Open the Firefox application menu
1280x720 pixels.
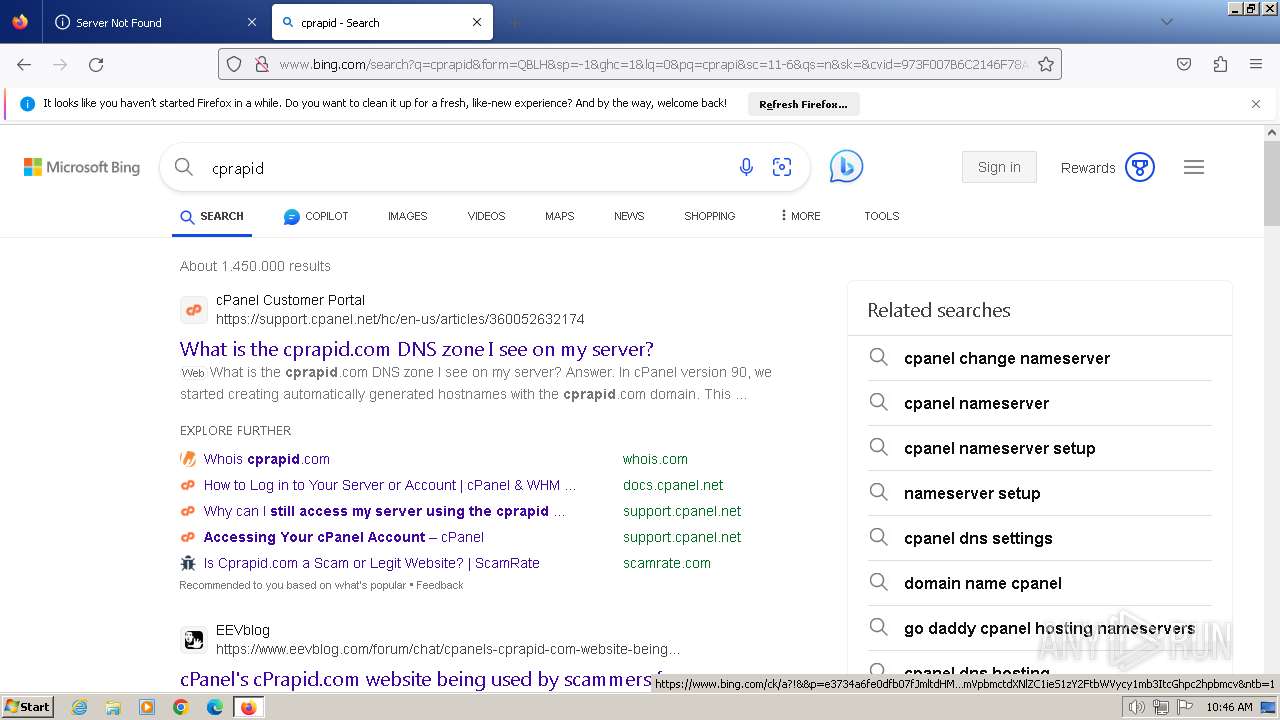(x=1256, y=64)
